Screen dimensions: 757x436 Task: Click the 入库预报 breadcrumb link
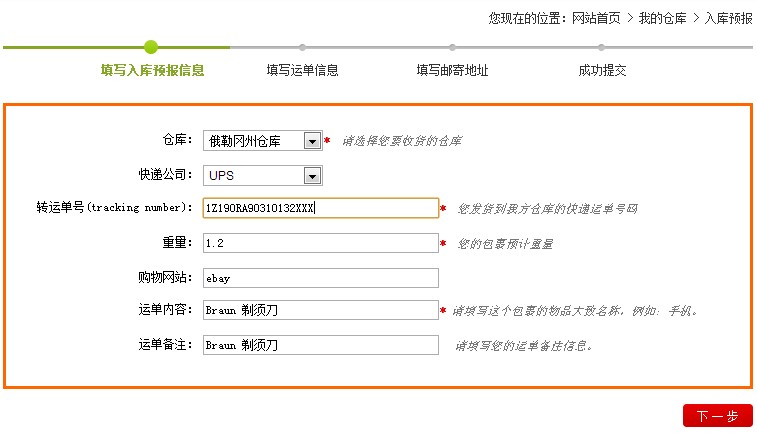tap(729, 18)
